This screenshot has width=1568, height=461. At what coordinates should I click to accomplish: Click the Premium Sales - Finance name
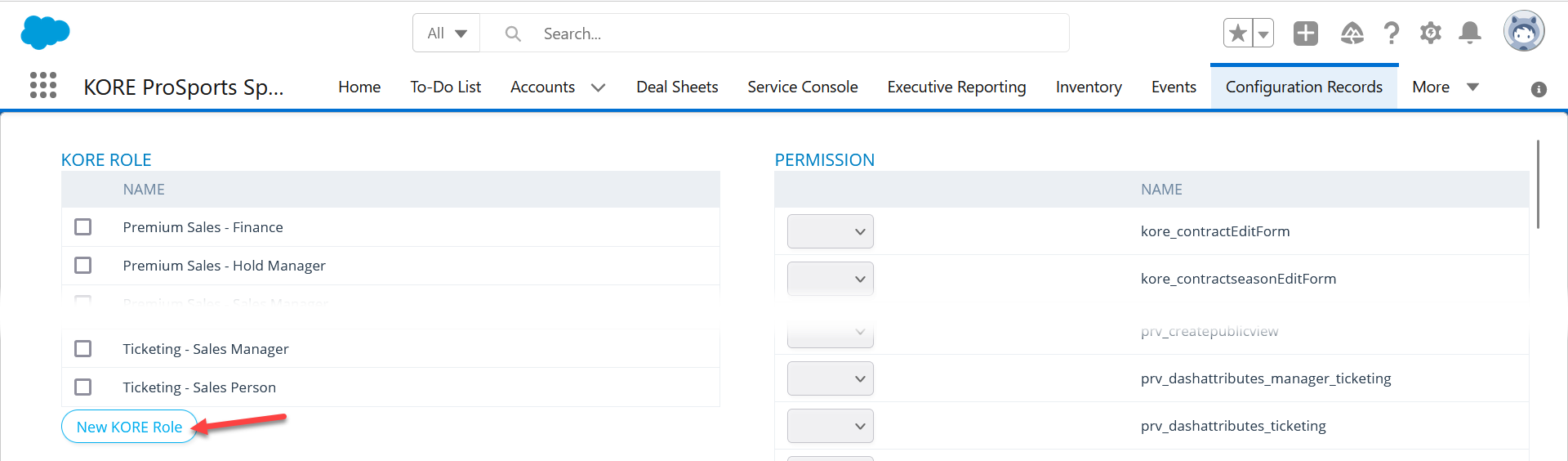click(203, 227)
